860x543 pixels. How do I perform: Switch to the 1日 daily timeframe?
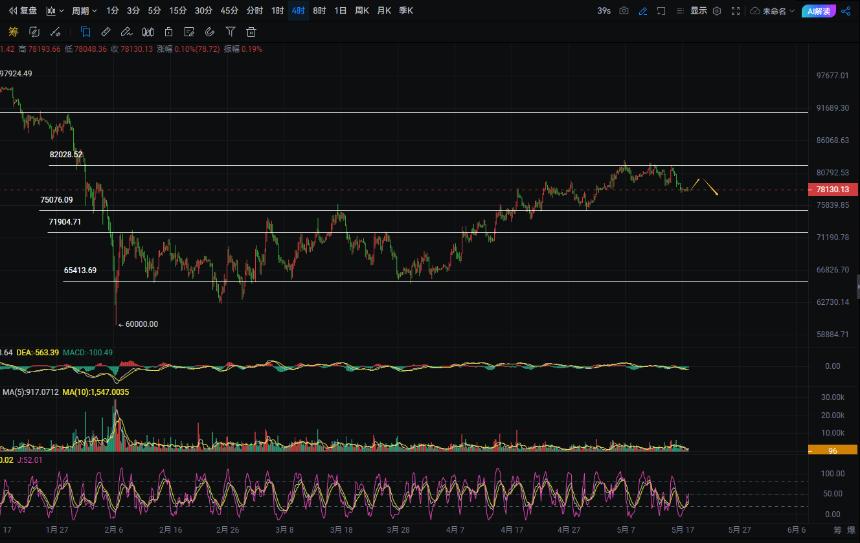tap(341, 10)
